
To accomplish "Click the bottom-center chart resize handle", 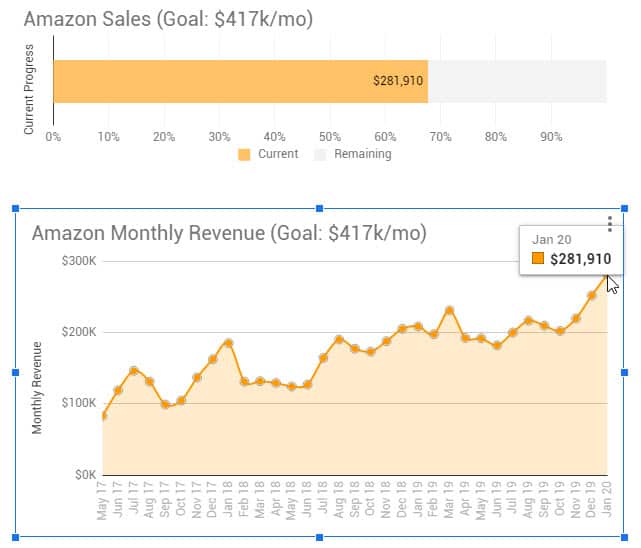I will pos(319,537).
